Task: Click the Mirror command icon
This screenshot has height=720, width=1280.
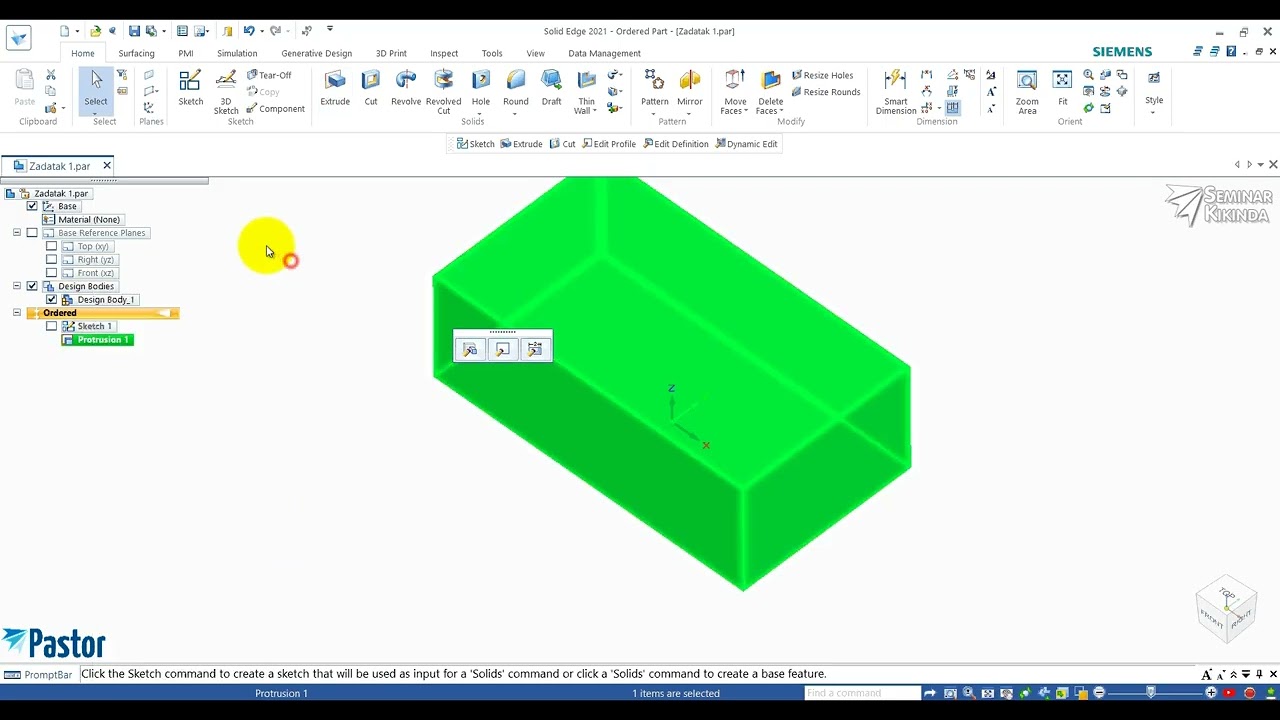Action: pos(690,82)
